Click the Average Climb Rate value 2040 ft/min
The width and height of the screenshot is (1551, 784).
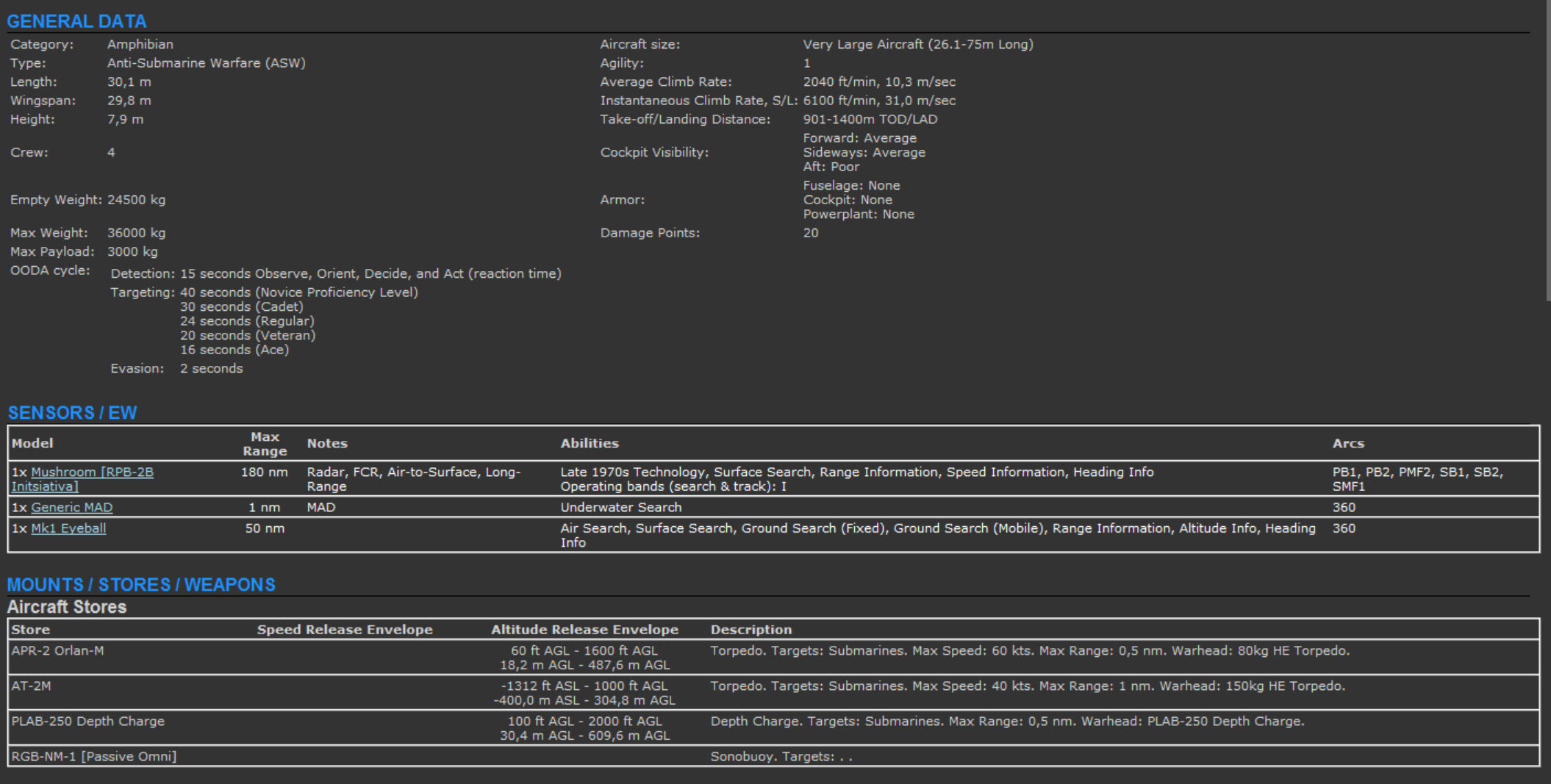[x=879, y=82]
